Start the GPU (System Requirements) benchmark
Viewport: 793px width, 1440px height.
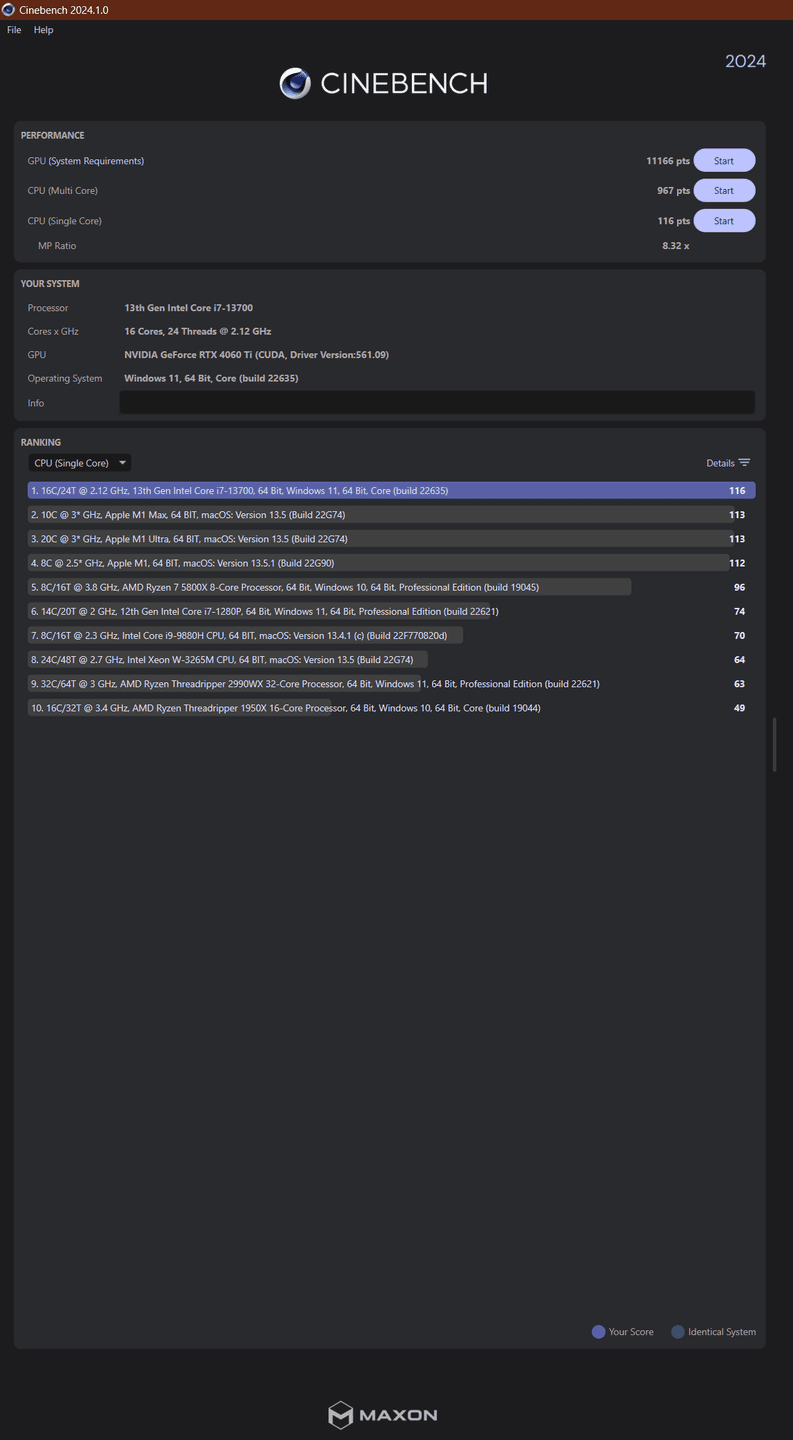click(x=724, y=161)
